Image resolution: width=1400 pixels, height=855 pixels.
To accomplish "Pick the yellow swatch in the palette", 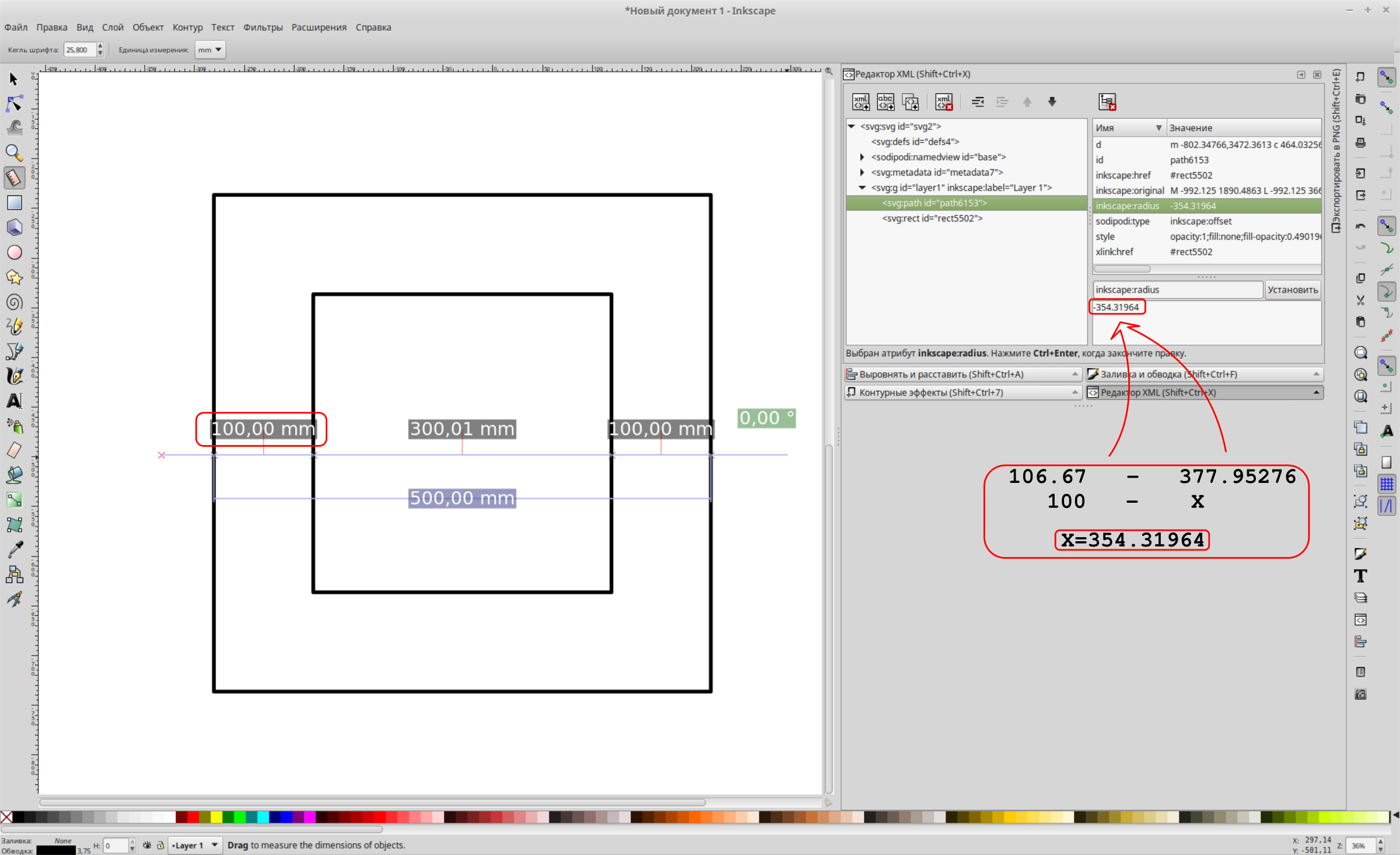I will pyautogui.click(x=216, y=817).
